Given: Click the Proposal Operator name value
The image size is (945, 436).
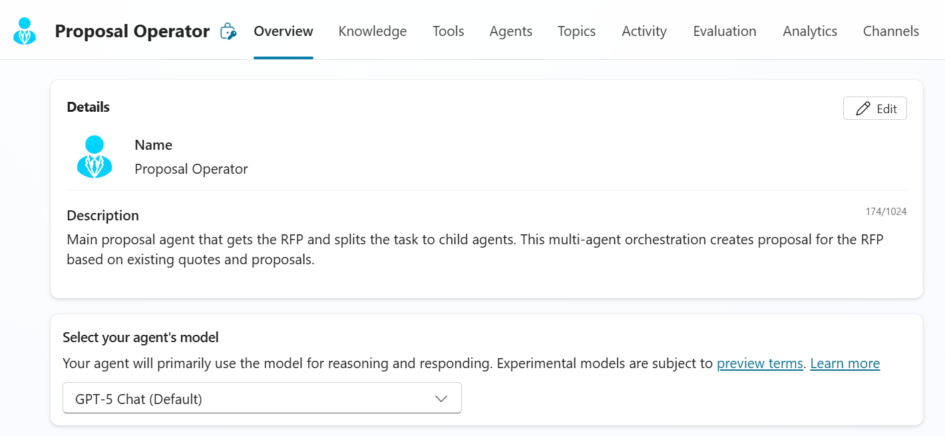Looking at the screenshot, I should [191, 169].
